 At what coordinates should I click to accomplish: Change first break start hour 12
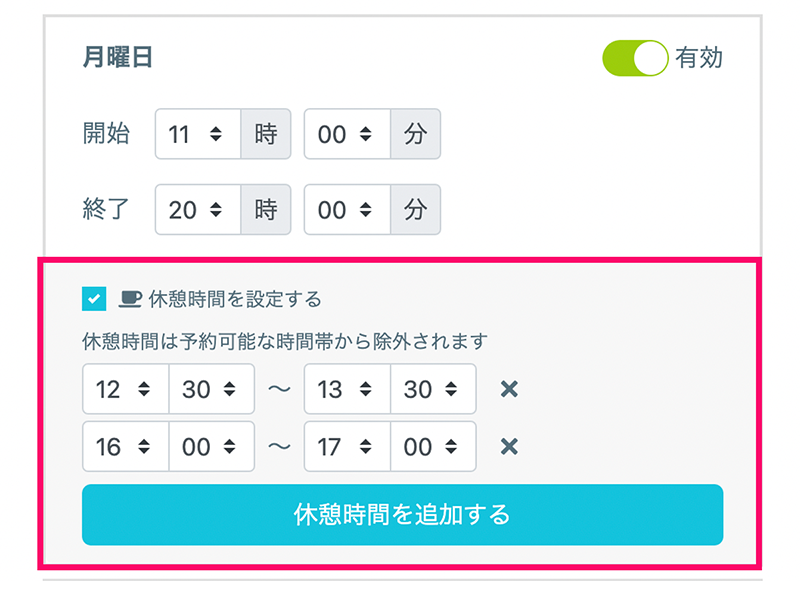point(125,389)
